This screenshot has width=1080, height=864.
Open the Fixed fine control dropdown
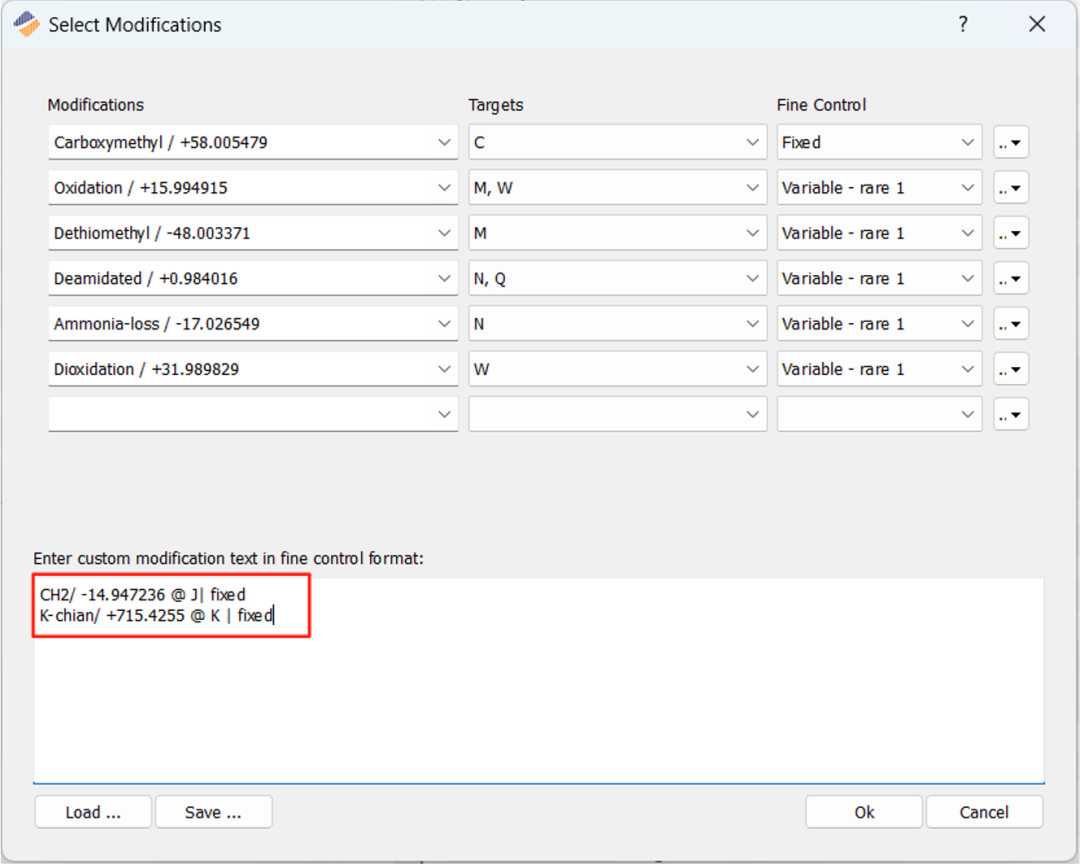pyautogui.click(x=967, y=143)
